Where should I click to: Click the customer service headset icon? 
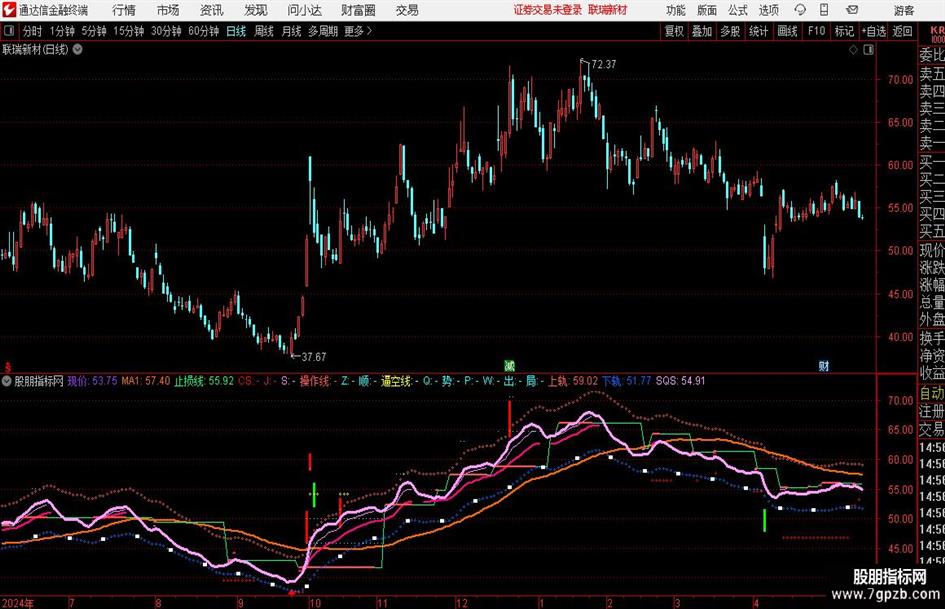(800, 10)
